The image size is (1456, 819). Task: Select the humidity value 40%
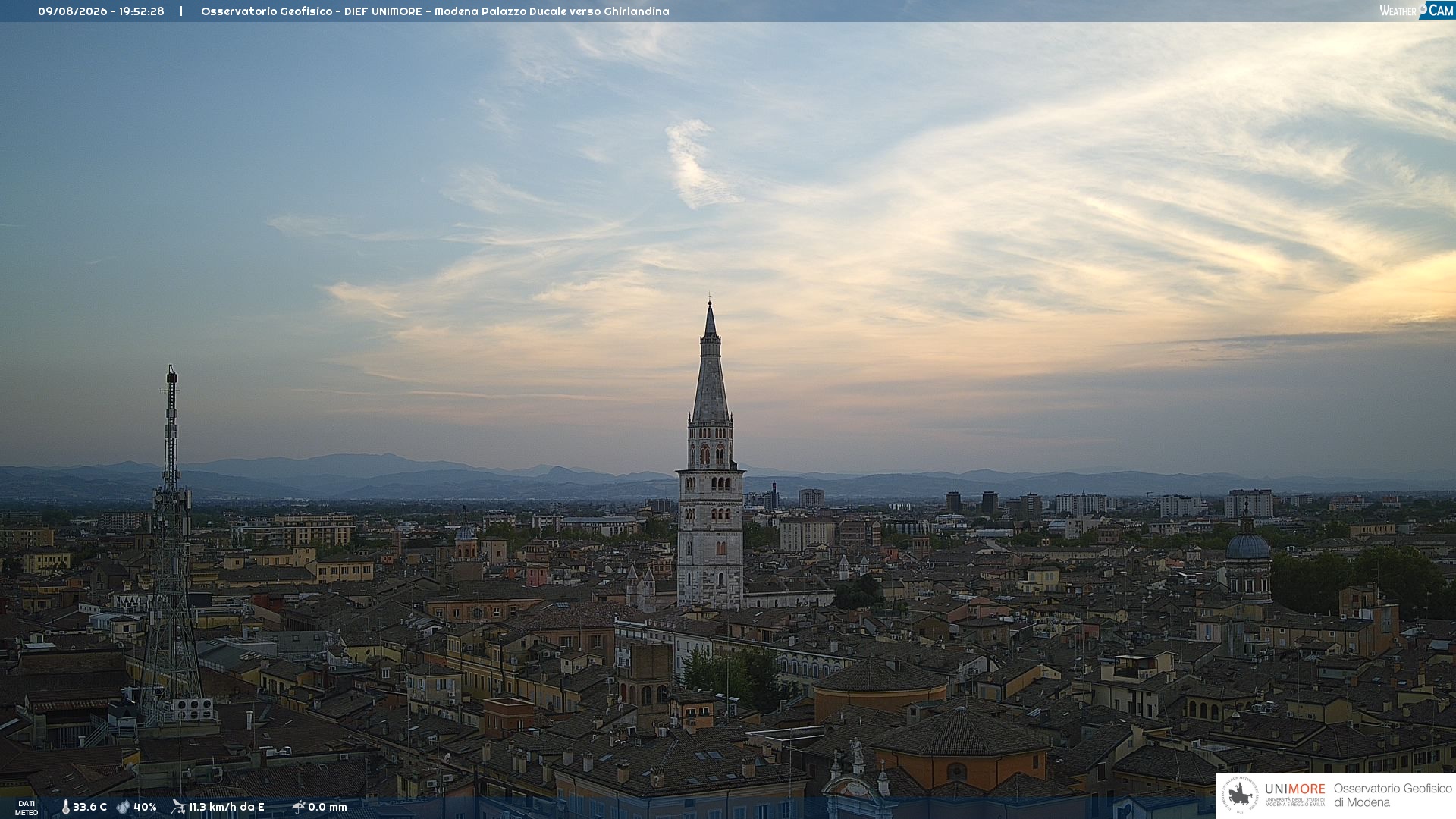(x=145, y=807)
